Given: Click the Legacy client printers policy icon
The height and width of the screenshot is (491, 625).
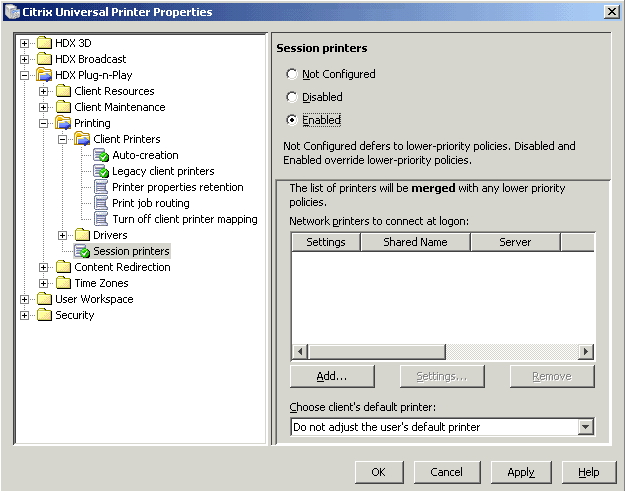Looking at the screenshot, I should (x=101, y=171).
